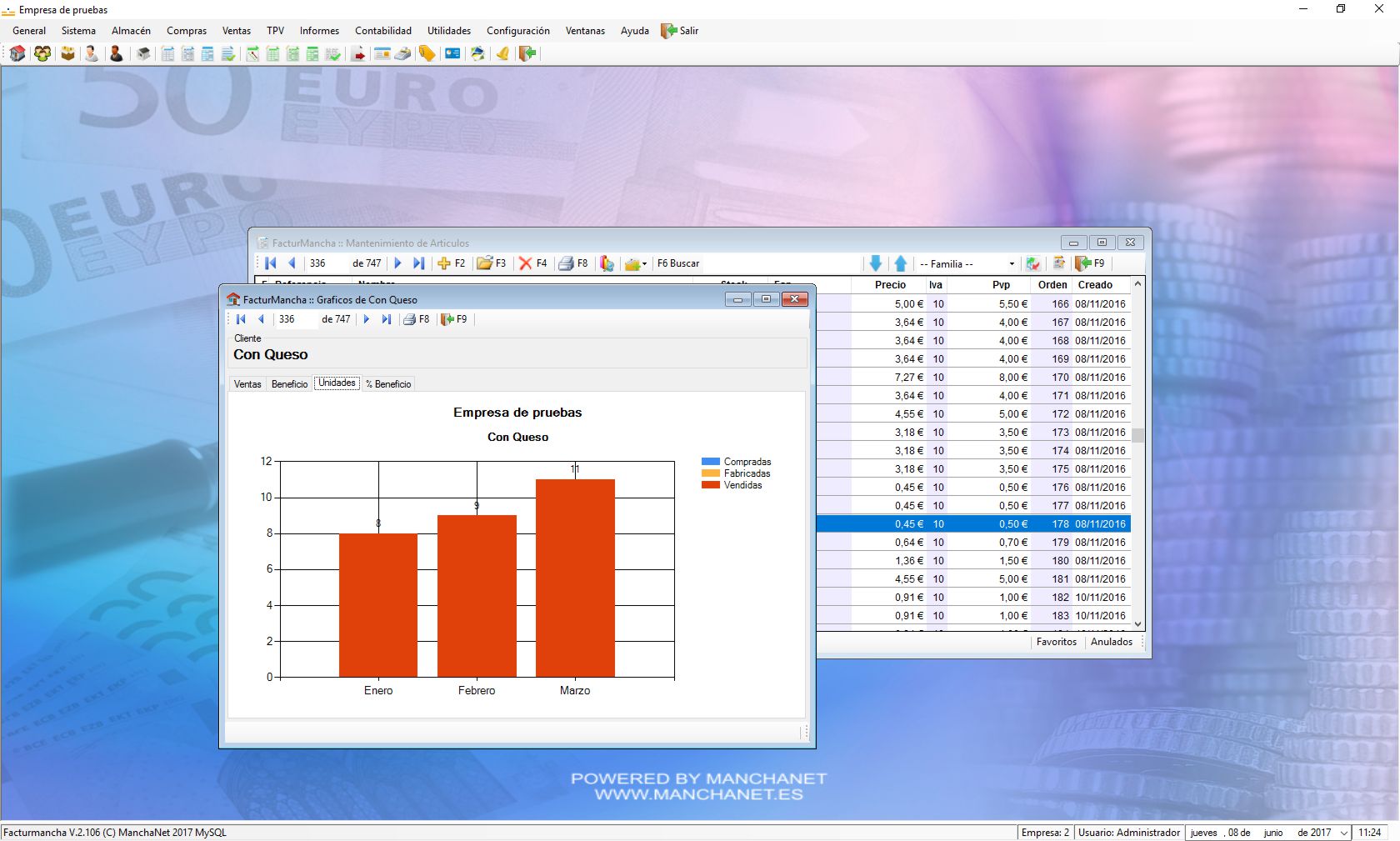Image resolution: width=1400 pixels, height=841 pixels.
Task: Click the Vendidas red legend swatch
Action: 710,485
